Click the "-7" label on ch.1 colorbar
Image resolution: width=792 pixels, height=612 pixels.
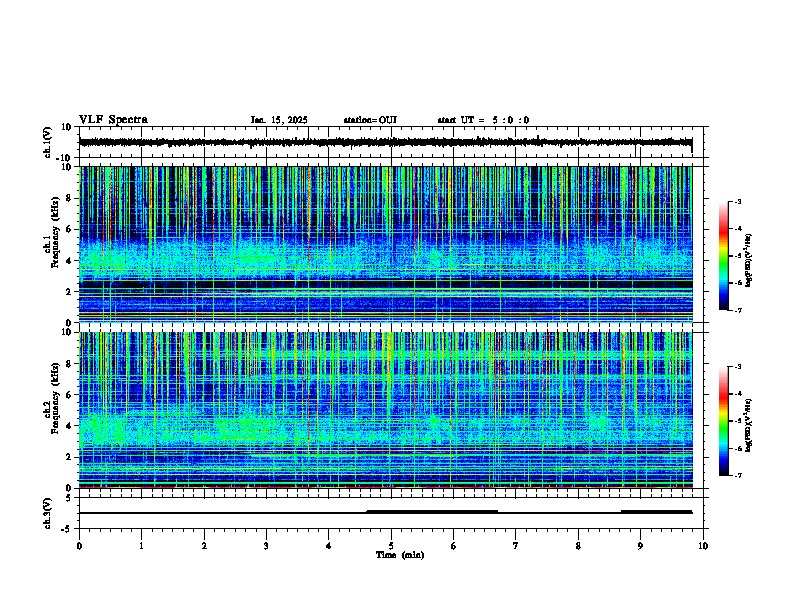pyautogui.click(x=738, y=310)
